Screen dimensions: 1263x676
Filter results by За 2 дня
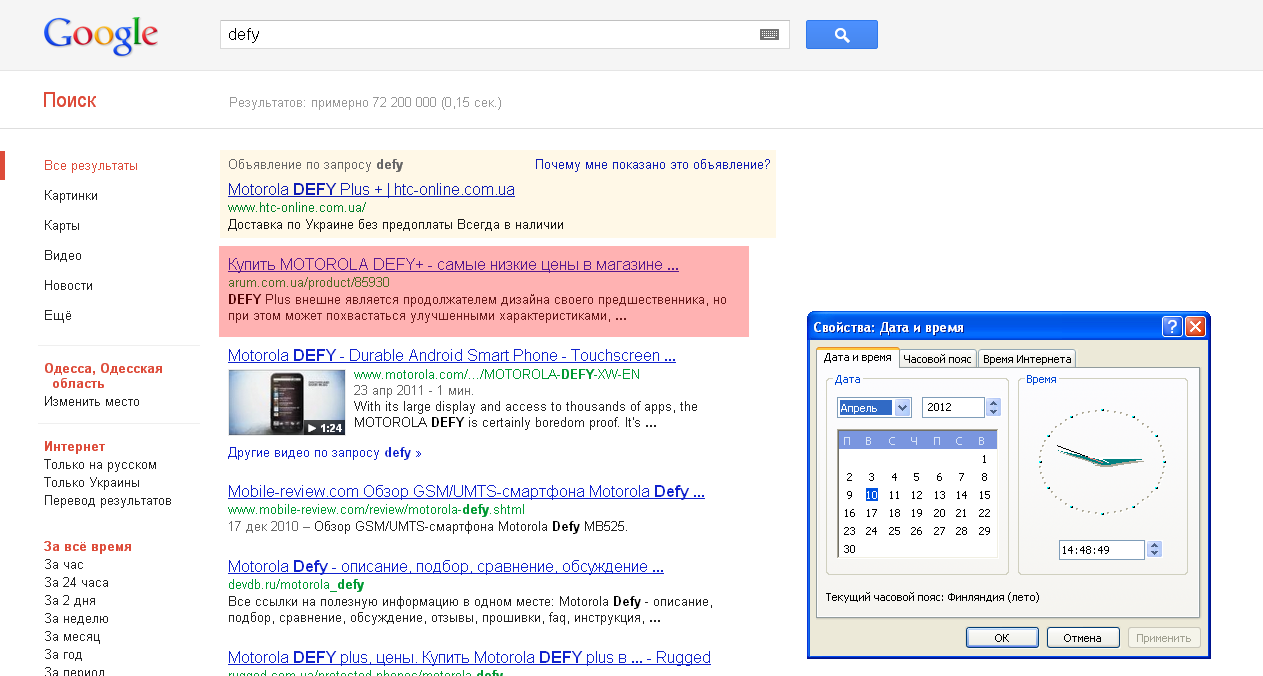[x=70, y=601]
